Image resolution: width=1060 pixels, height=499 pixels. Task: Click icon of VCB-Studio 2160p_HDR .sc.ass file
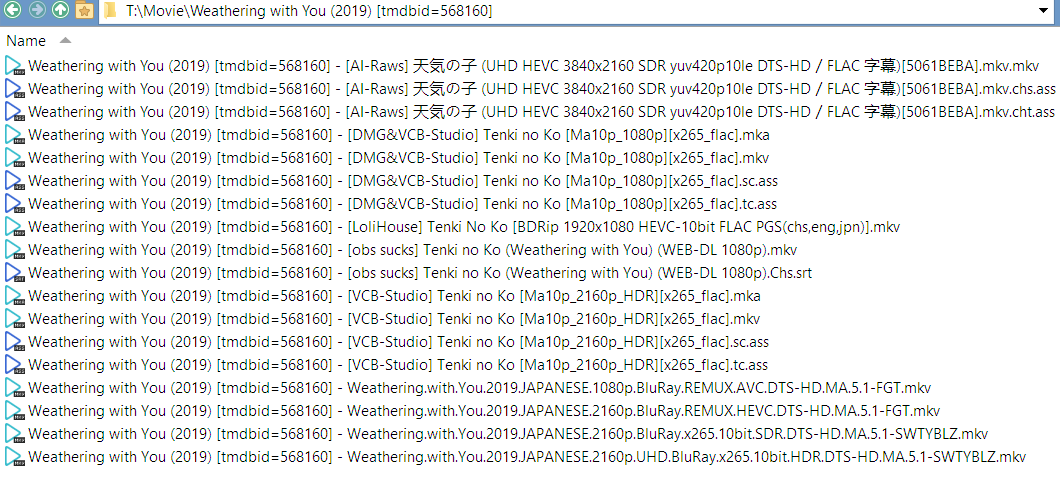15,342
